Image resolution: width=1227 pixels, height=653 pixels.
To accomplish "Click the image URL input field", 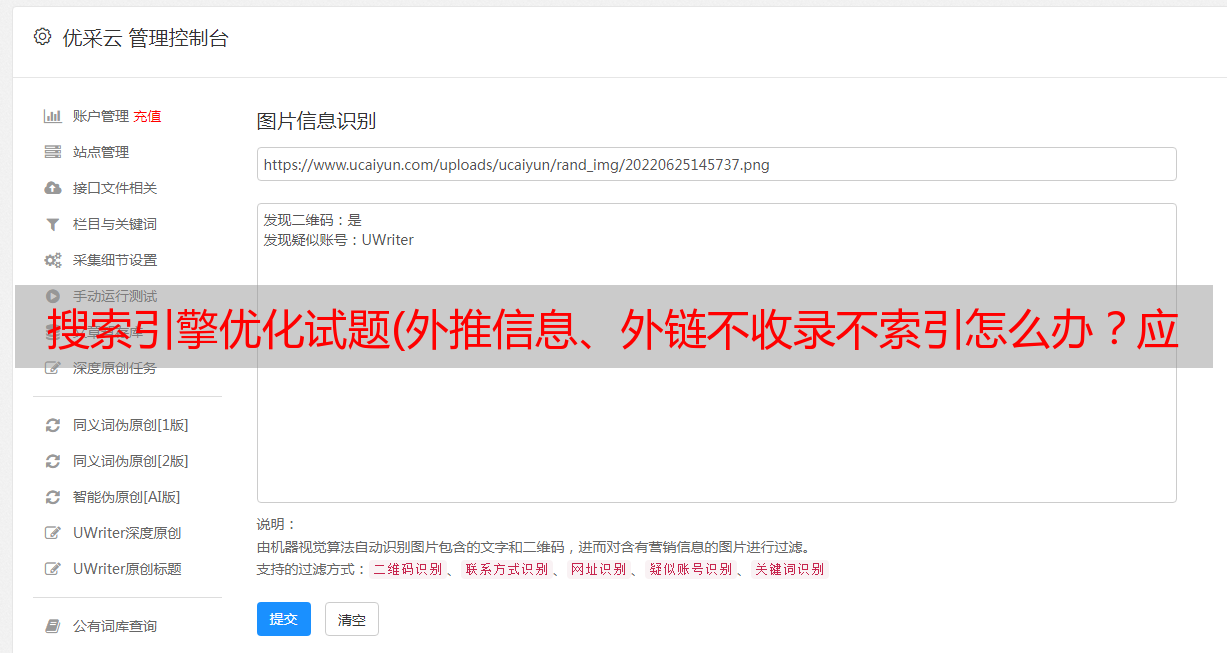I will 716,164.
